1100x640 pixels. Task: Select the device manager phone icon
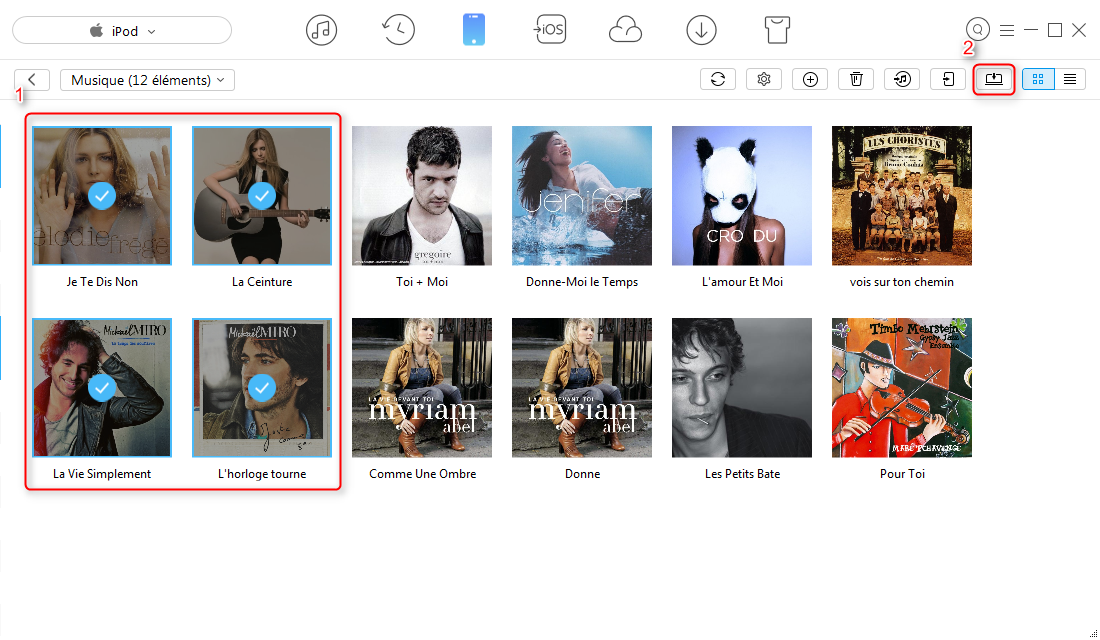coord(474,30)
